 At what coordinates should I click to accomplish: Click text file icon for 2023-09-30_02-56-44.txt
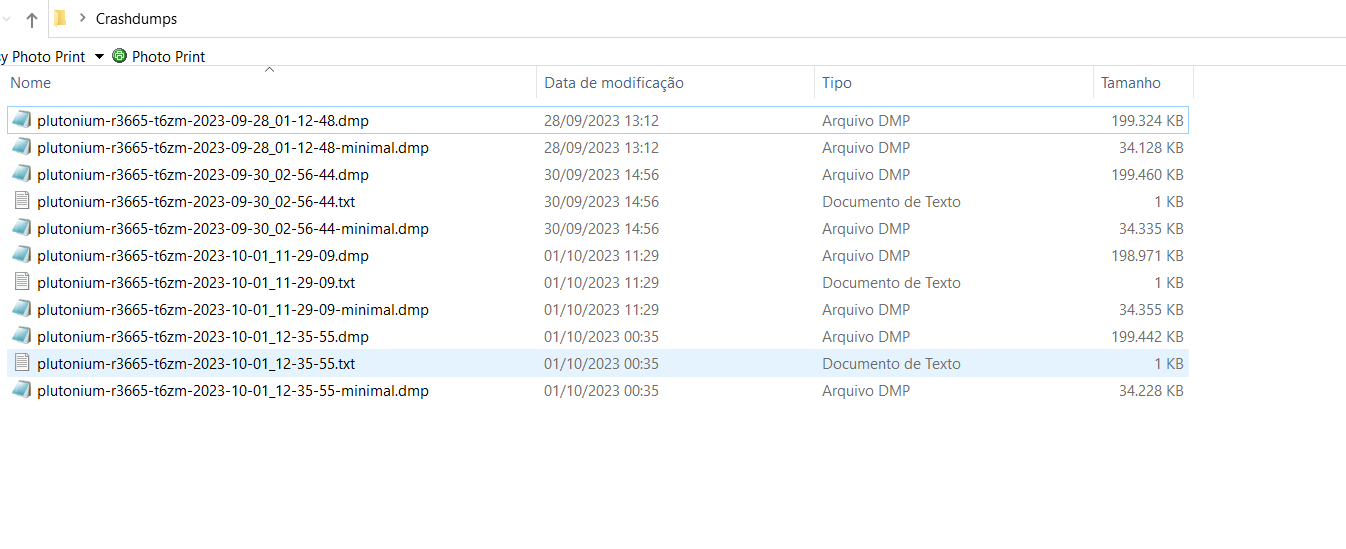(22, 201)
